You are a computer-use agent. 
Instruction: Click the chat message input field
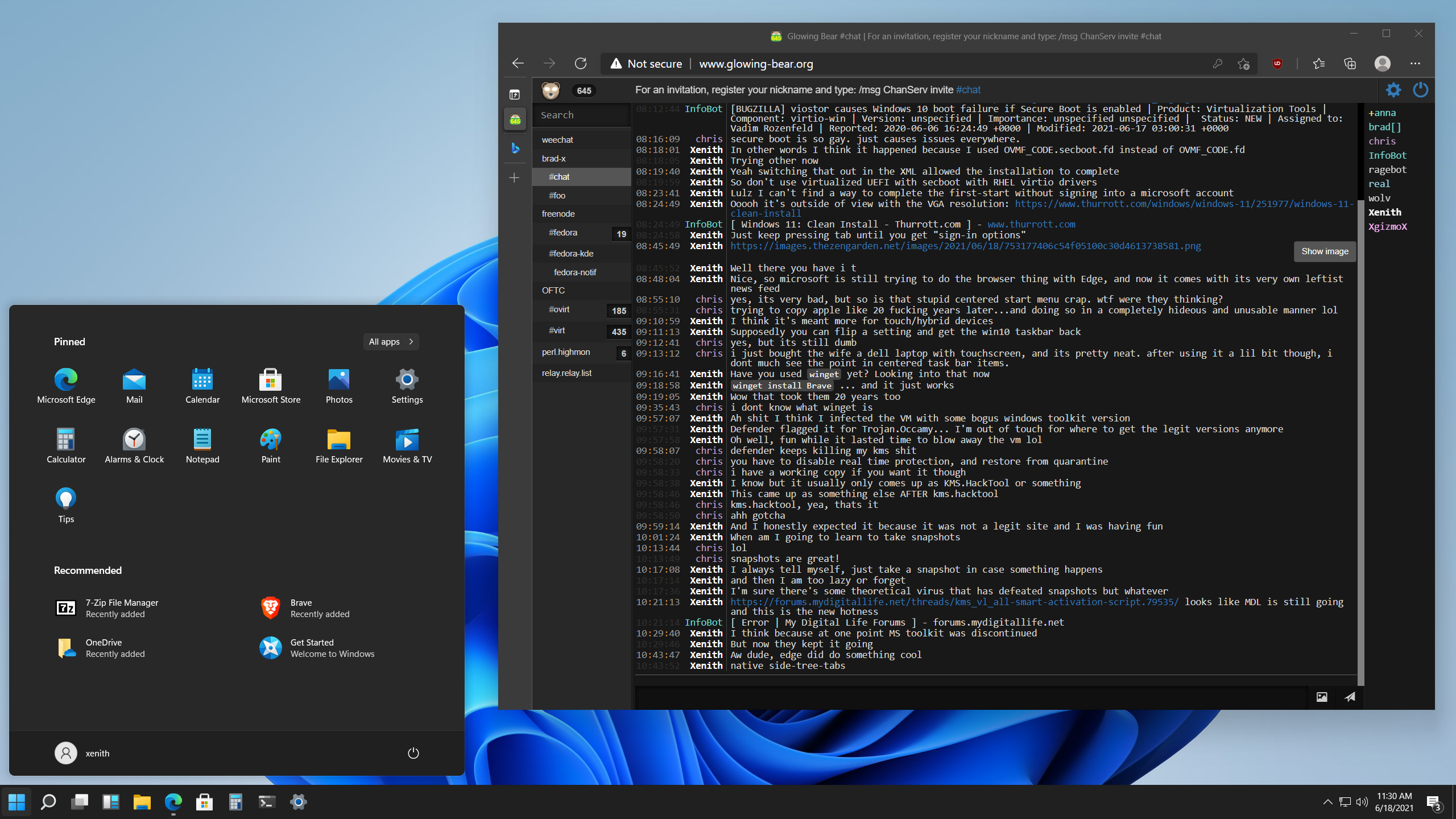coord(971,697)
